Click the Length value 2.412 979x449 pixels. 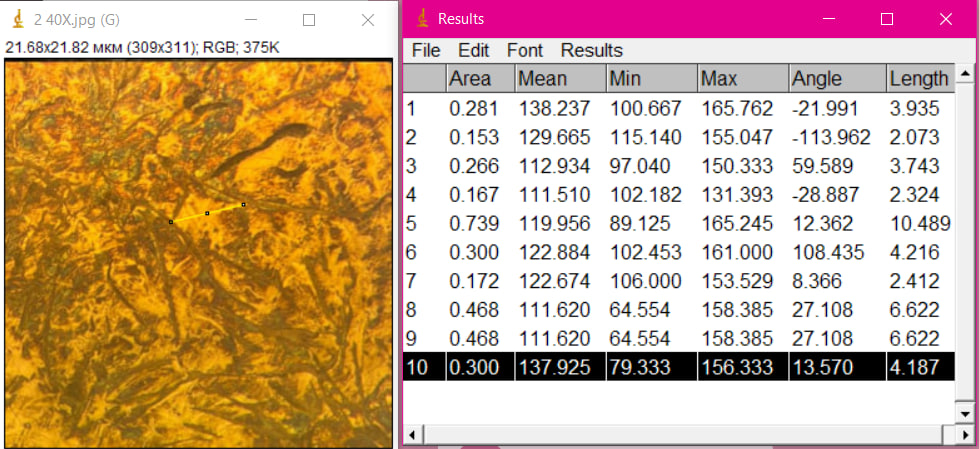click(914, 281)
